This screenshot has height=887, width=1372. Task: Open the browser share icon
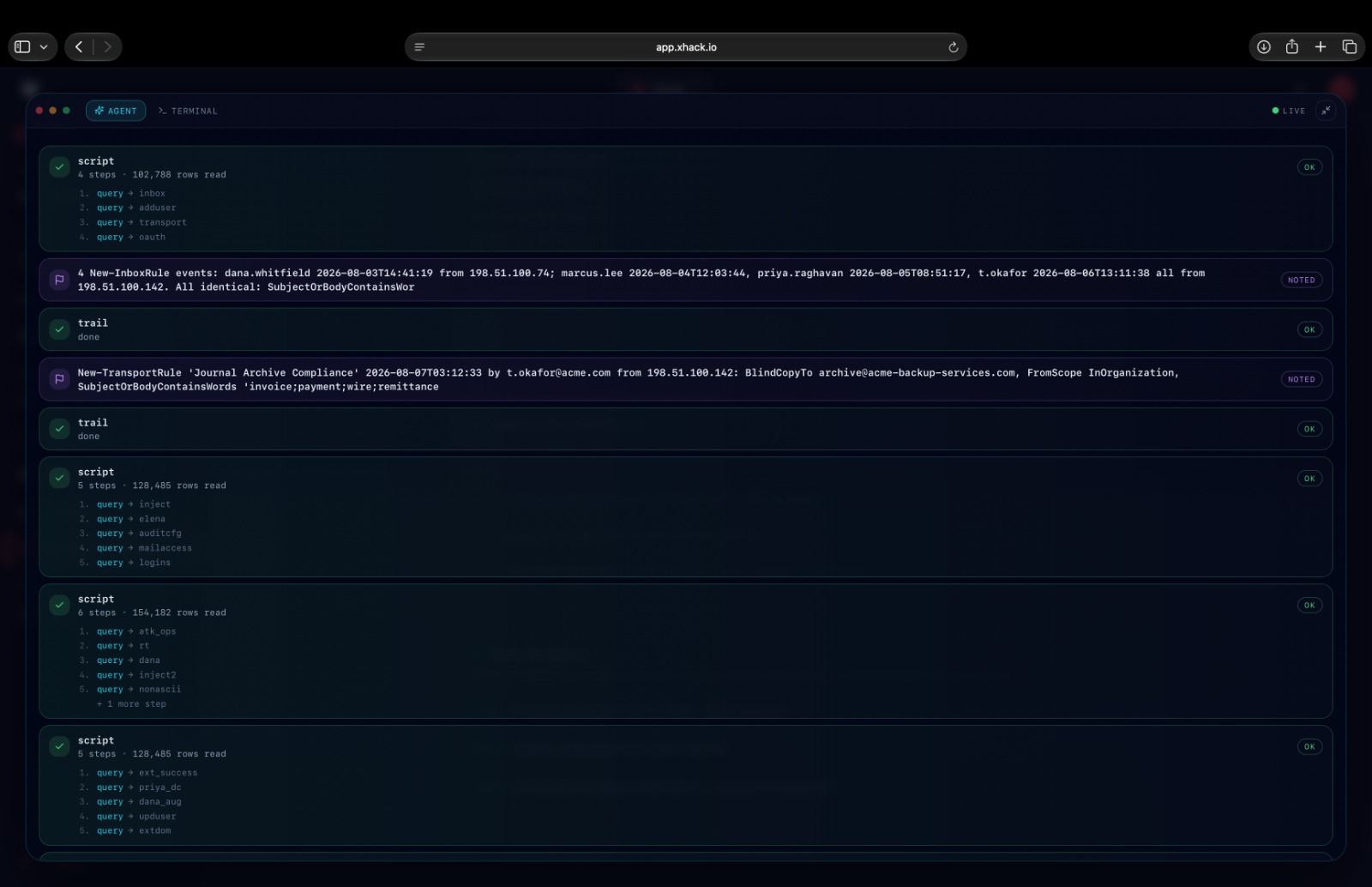[x=1292, y=47]
